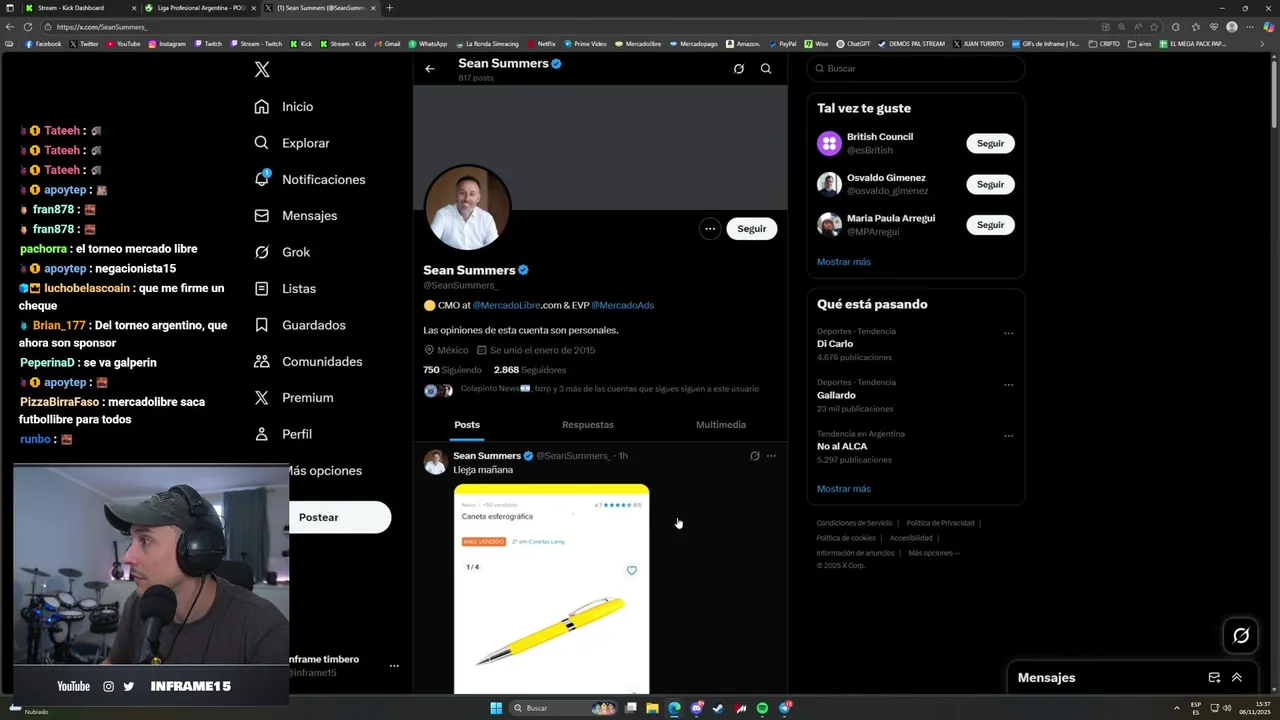This screenshot has width=1280, height=720.
Task: Open the yellow pen product image
Action: [x=552, y=589]
